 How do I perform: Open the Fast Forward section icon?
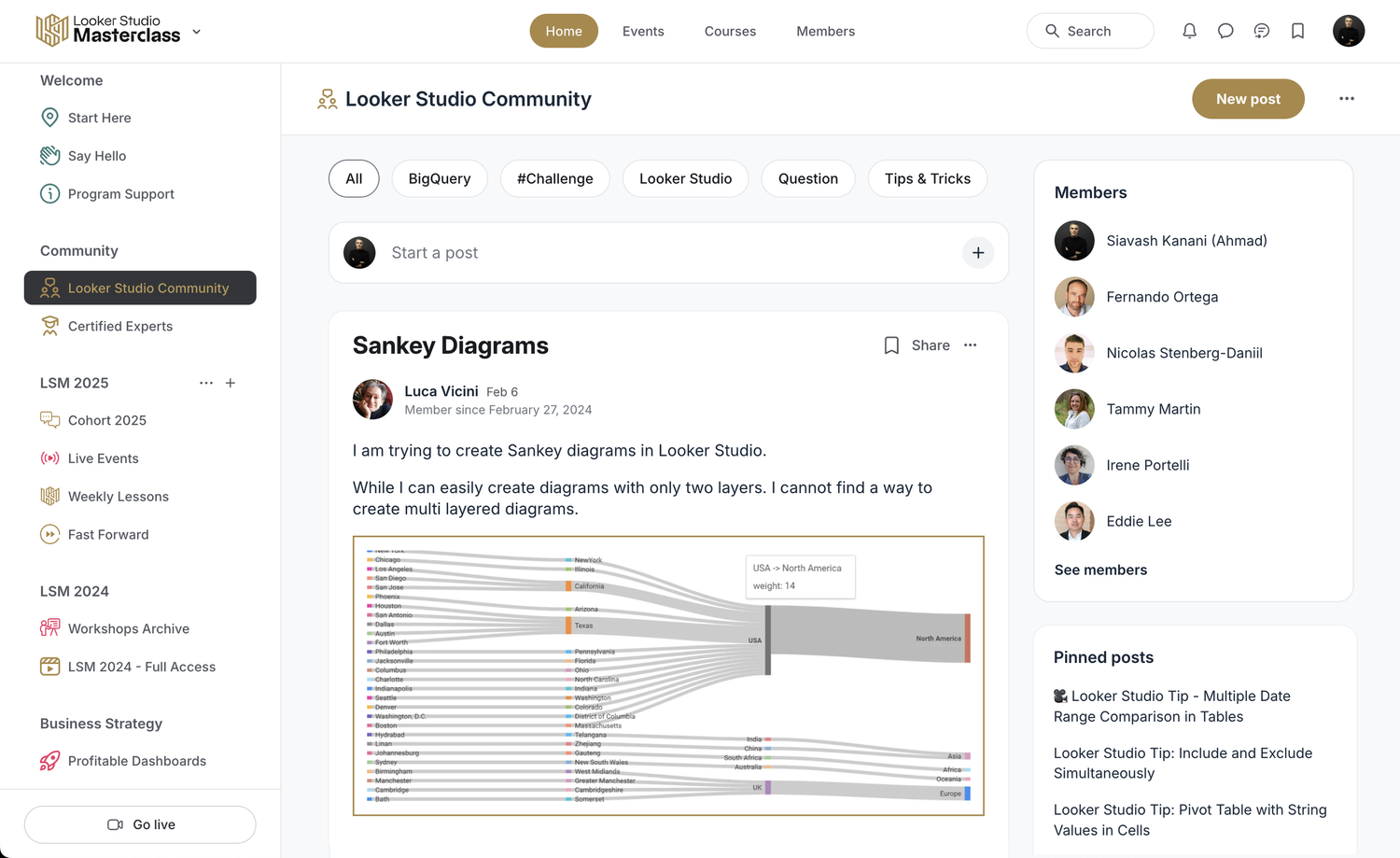[49, 534]
